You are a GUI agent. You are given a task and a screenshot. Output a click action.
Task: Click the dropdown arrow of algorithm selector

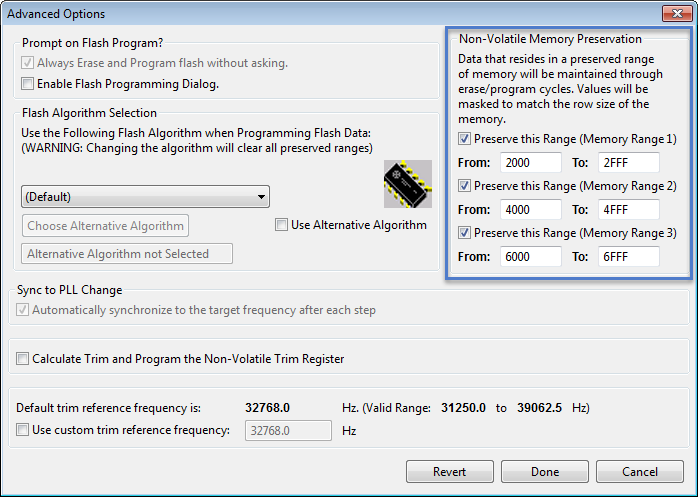point(261,197)
